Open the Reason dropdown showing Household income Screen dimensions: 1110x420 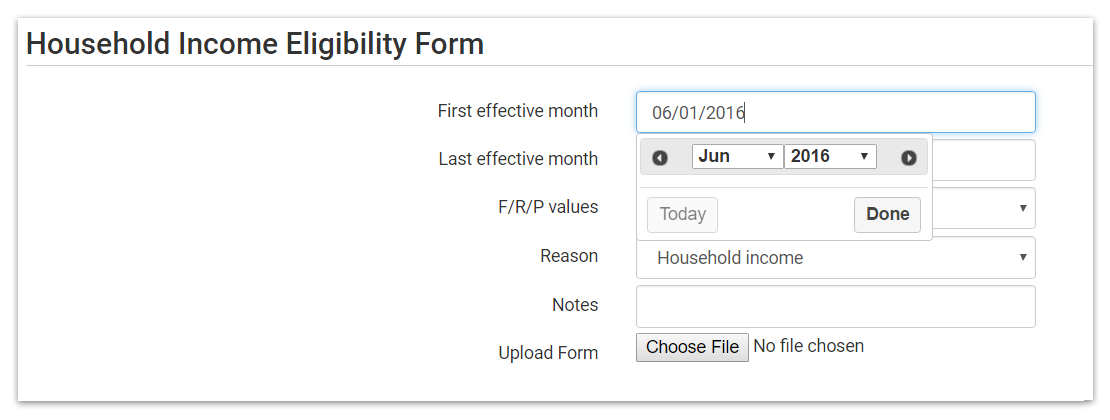835,258
